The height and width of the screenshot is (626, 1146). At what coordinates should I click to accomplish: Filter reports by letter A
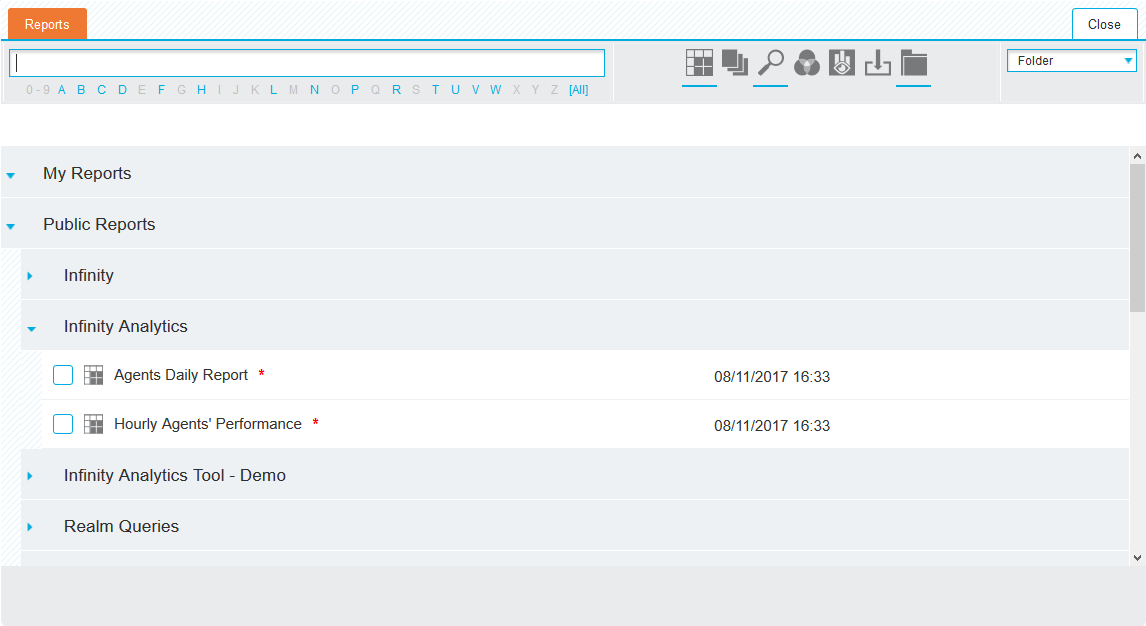tap(61, 90)
